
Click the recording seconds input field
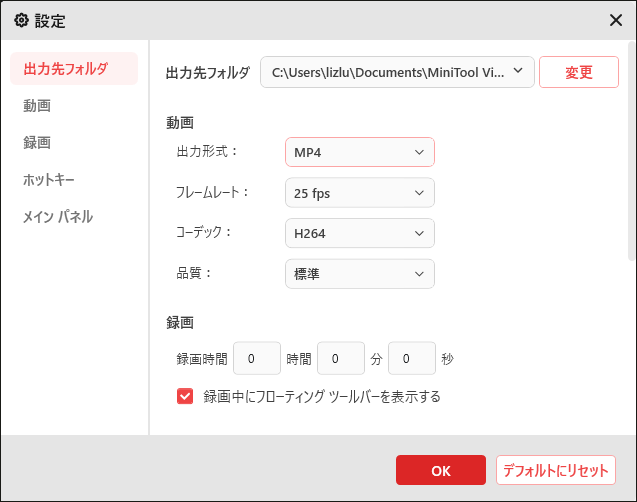412,358
